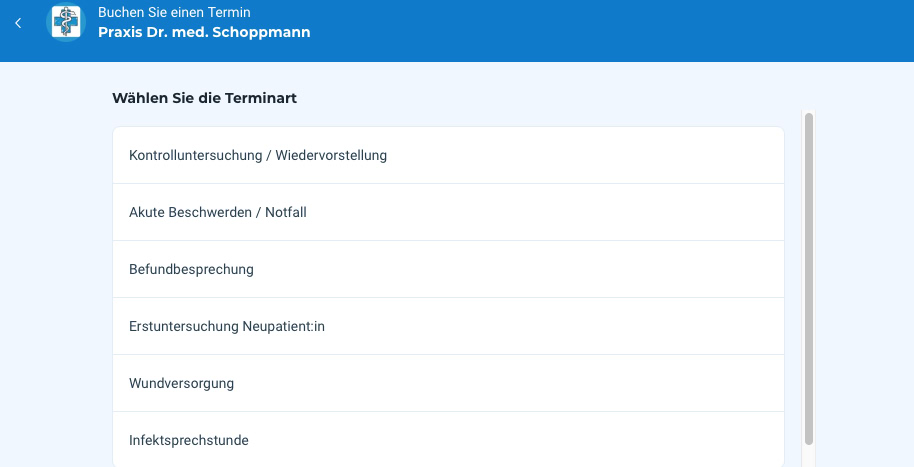Choose Wundversorgung as appointment type
914x467 pixels.
181,383
